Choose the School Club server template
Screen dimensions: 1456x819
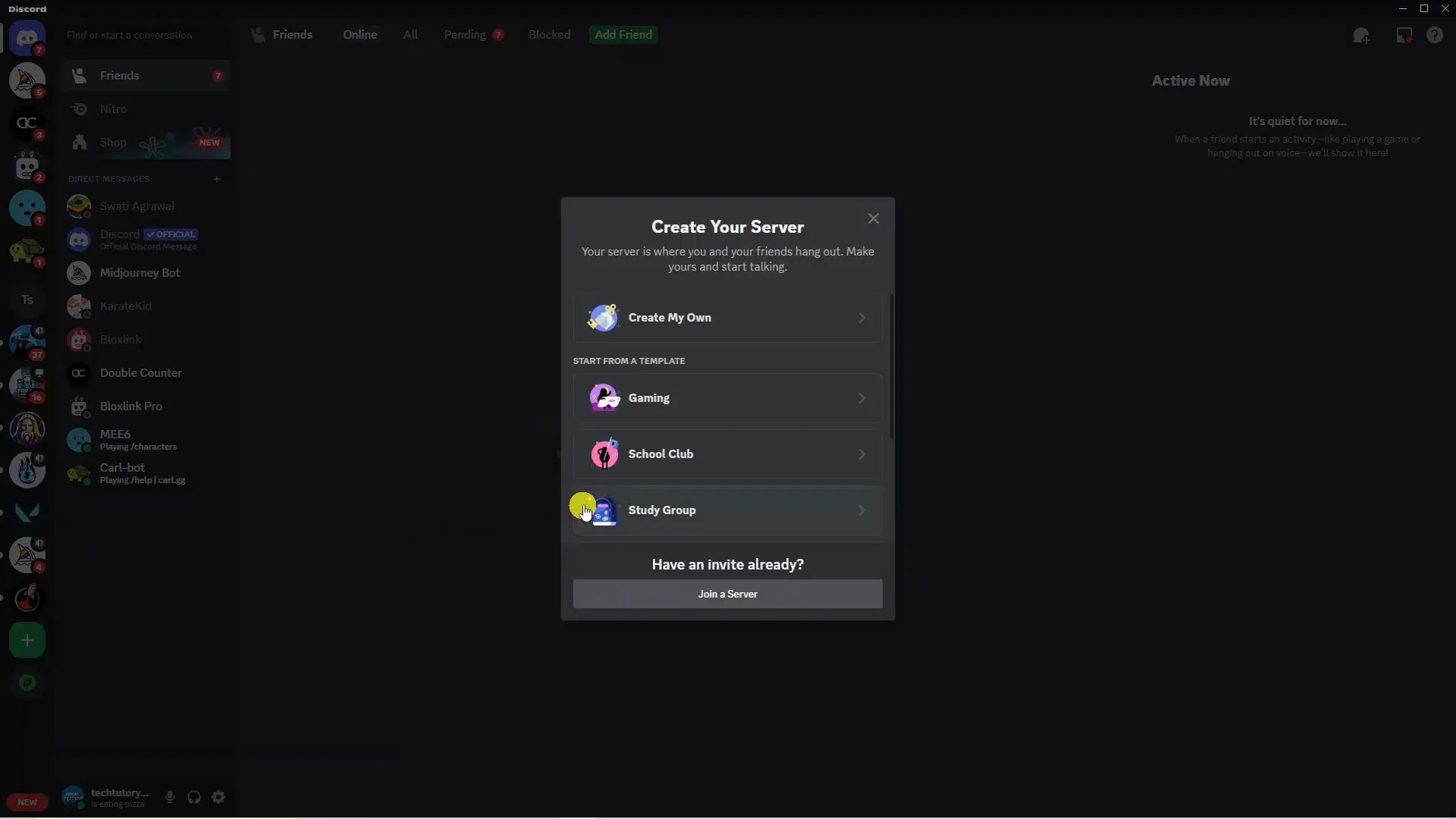tap(727, 453)
